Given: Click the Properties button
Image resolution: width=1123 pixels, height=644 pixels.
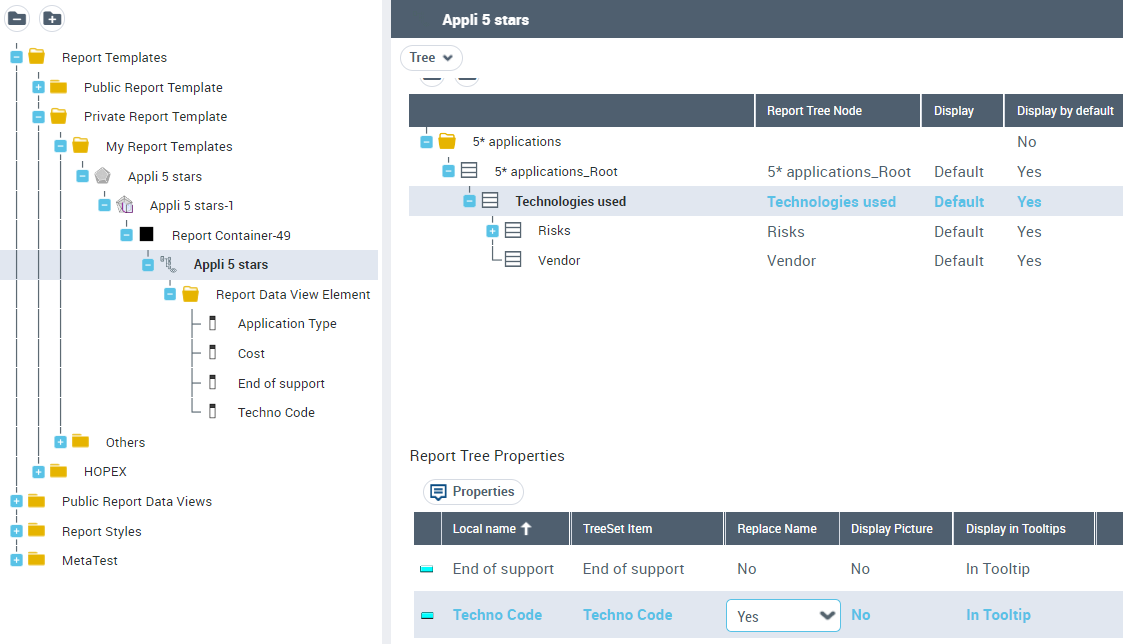Looking at the screenshot, I should pos(473,492).
